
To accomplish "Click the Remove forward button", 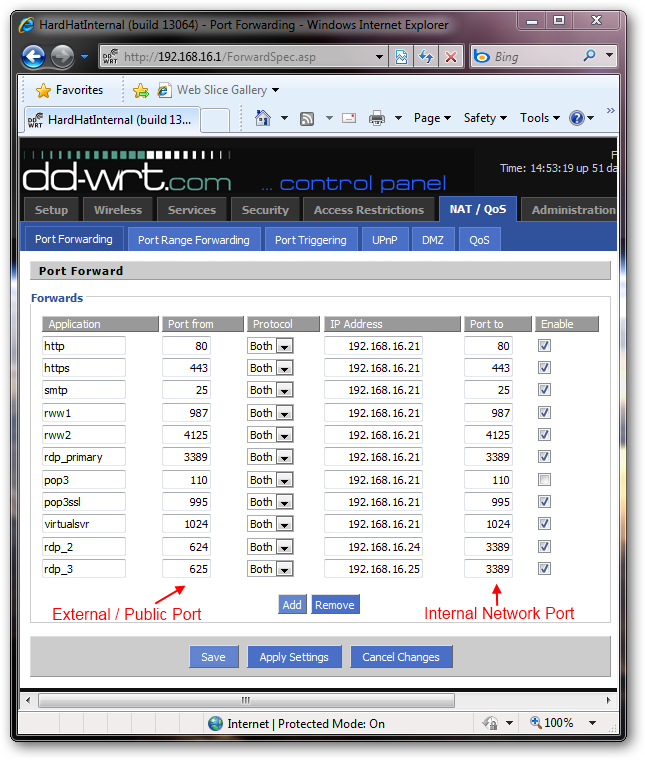I will pyautogui.click(x=335, y=605).
